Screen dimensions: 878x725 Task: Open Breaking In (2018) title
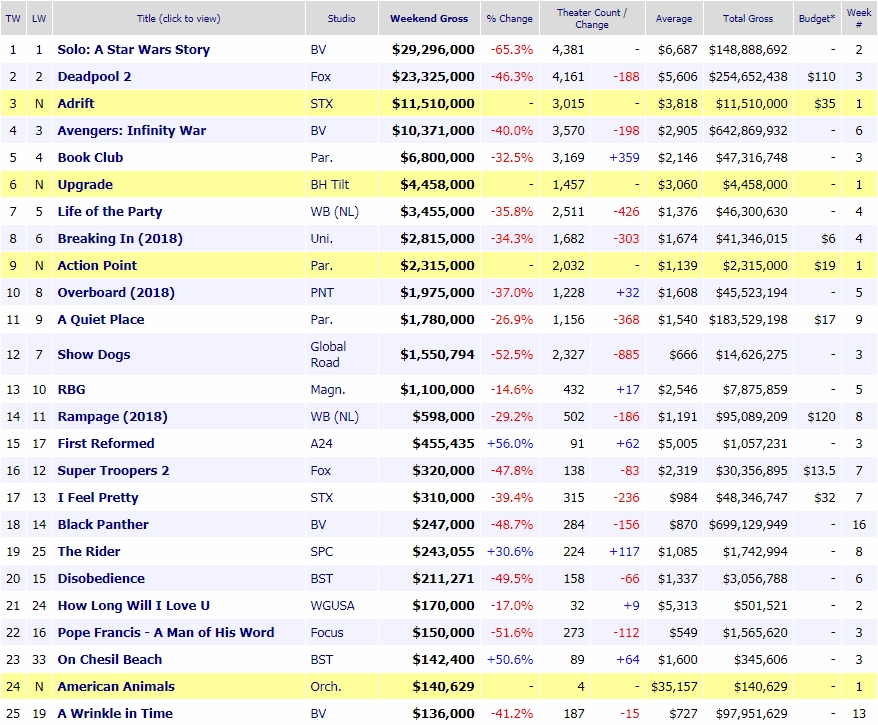(x=120, y=238)
